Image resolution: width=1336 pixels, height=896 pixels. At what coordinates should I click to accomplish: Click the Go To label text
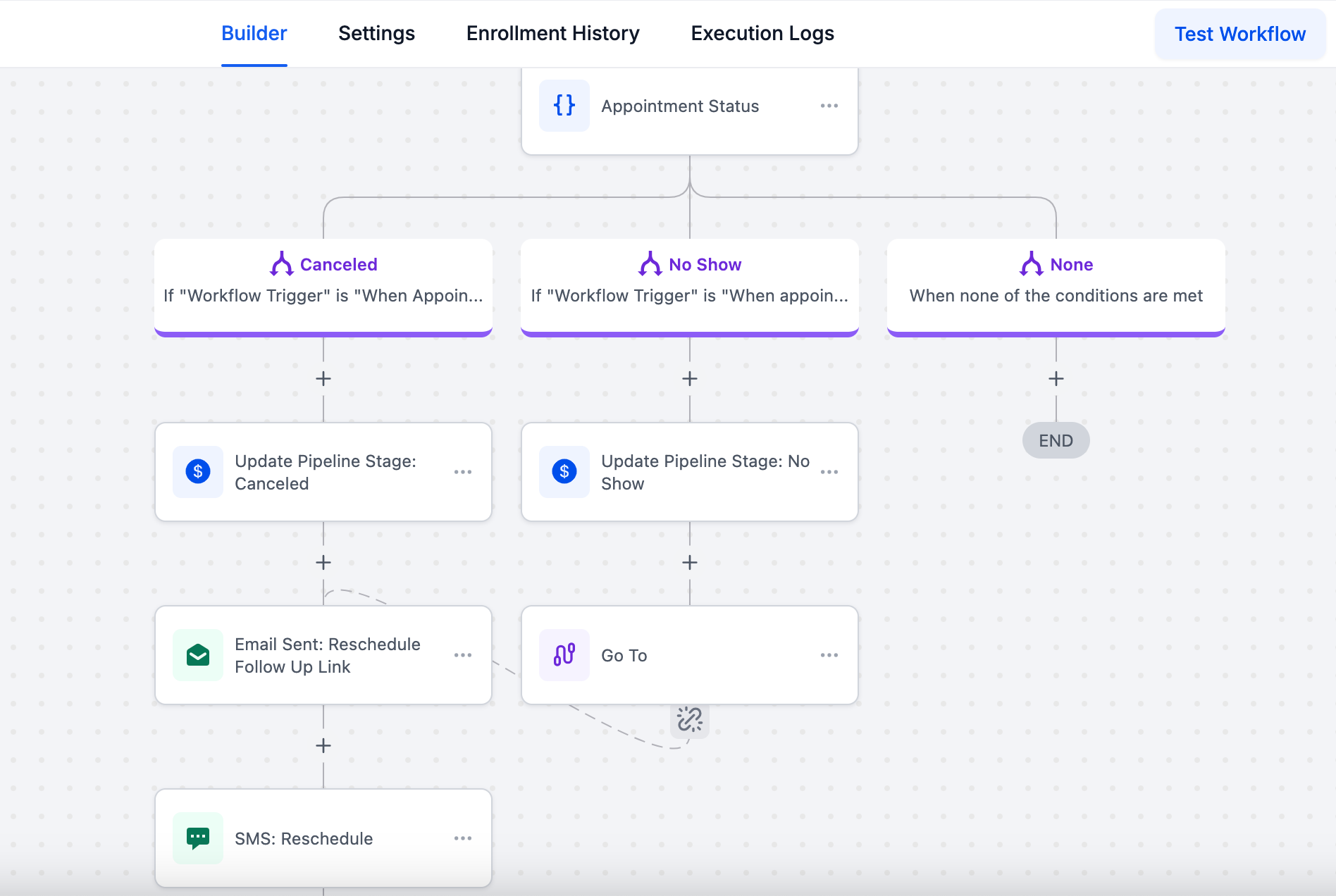click(624, 655)
